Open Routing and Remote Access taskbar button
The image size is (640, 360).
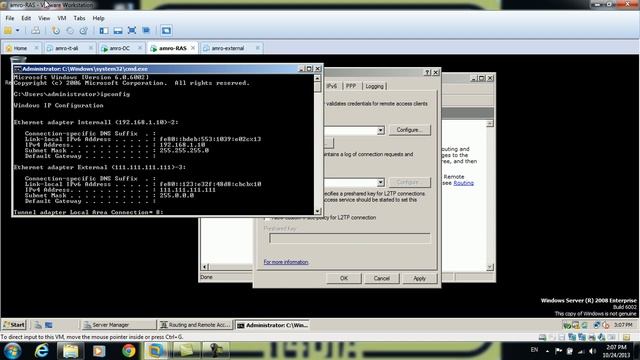(195, 325)
